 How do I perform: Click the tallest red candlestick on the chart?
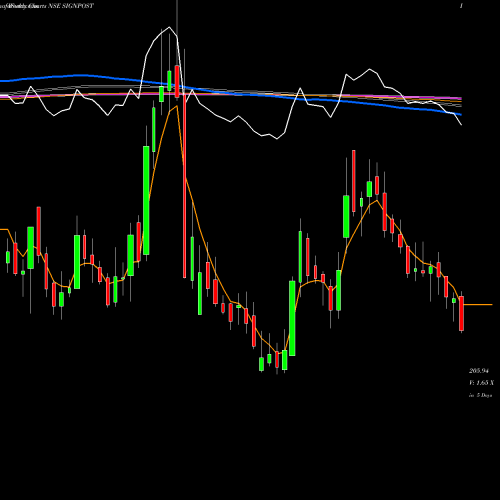click(x=184, y=186)
